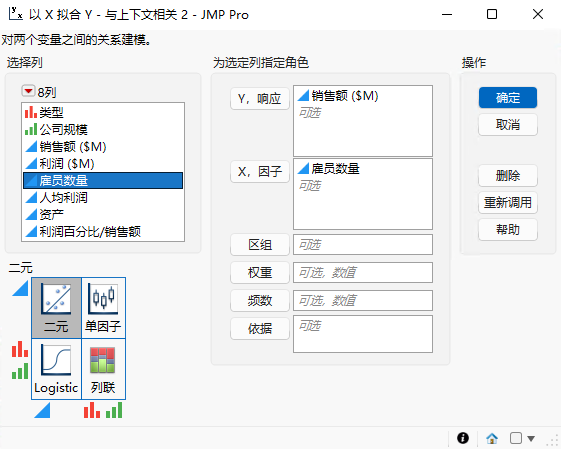Viewport: 561px width, 449px height.
Task: Click the 确定 button
Action: coord(508,97)
